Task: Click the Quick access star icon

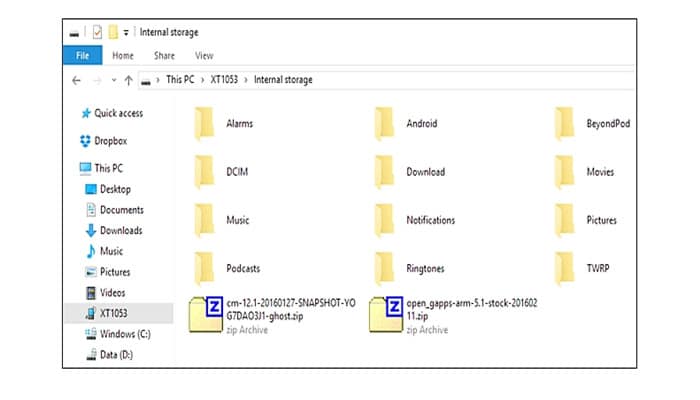Action: pyautogui.click(x=86, y=113)
